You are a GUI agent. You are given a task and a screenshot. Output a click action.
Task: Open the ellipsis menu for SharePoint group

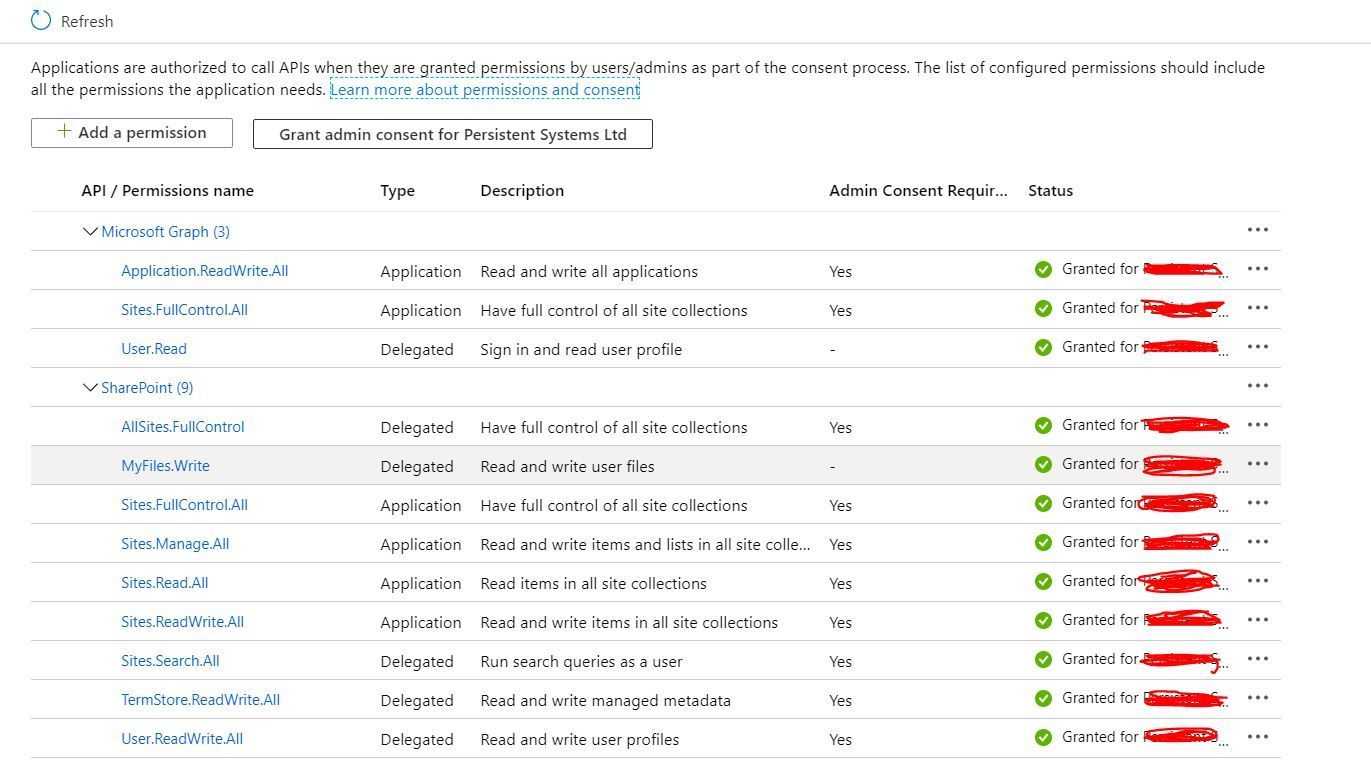[x=1257, y=386]
